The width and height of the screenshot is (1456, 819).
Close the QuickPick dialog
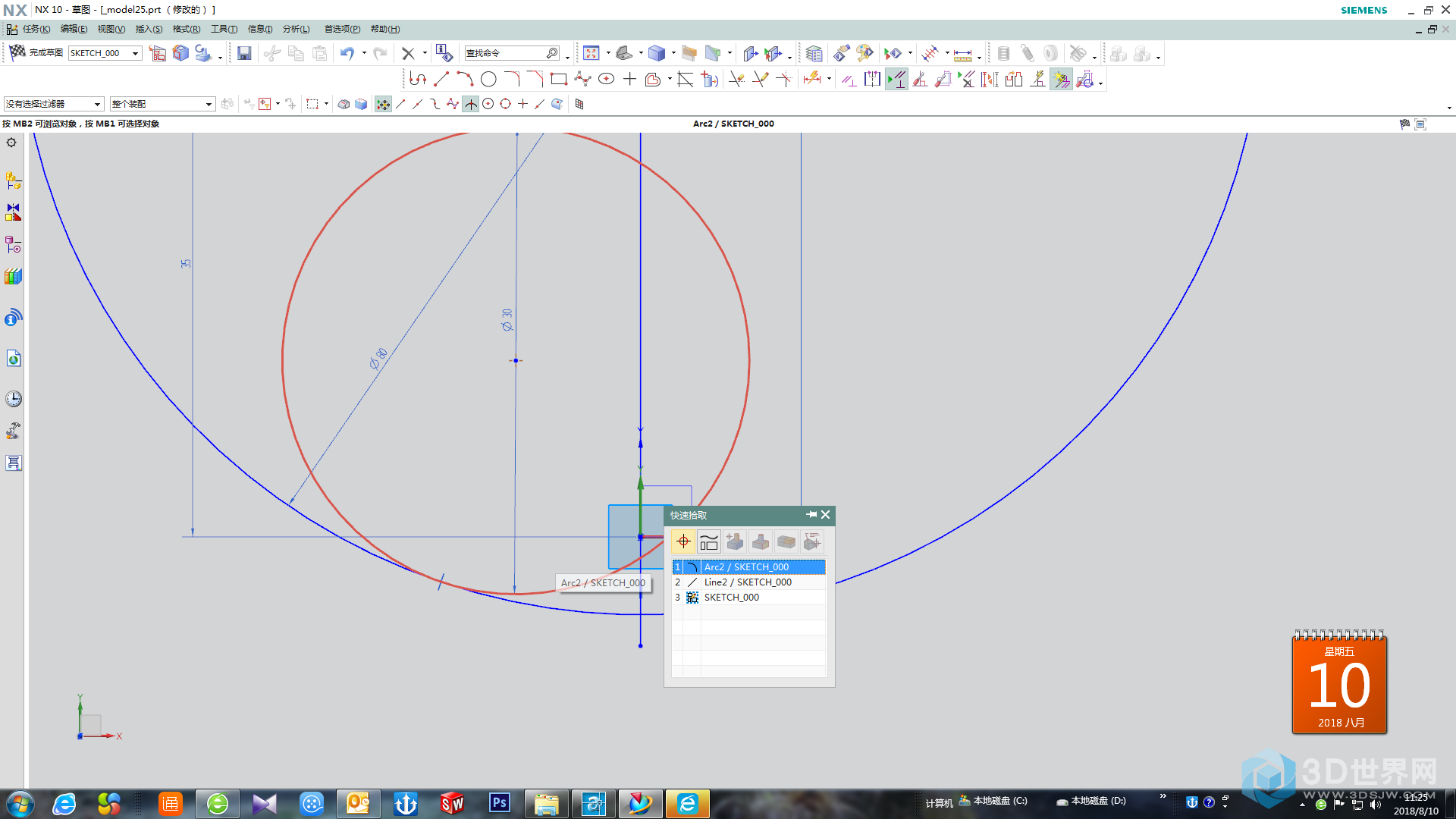(826, 515)
